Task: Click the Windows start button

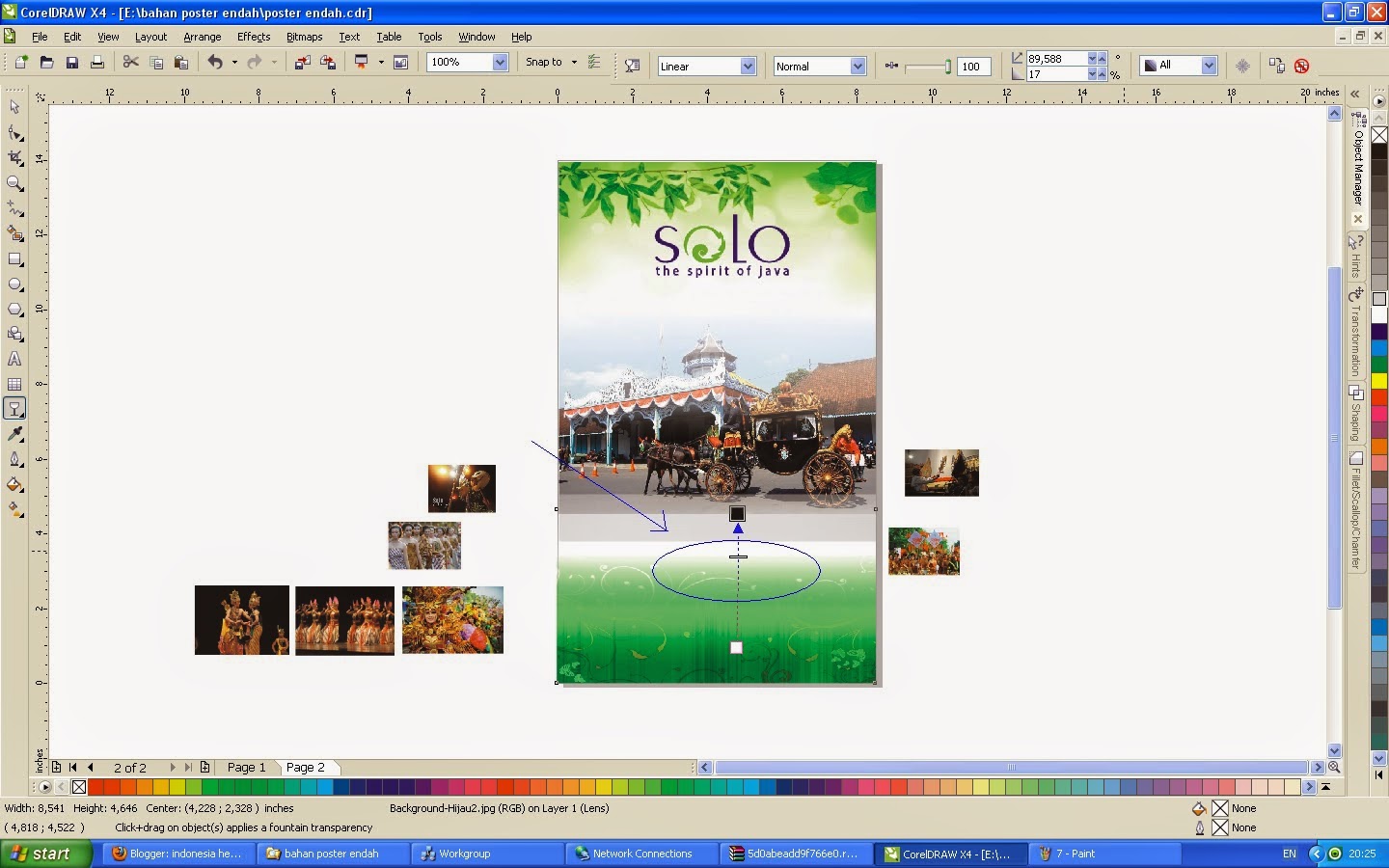Action: pyautogui.click(x=46, y=854)
